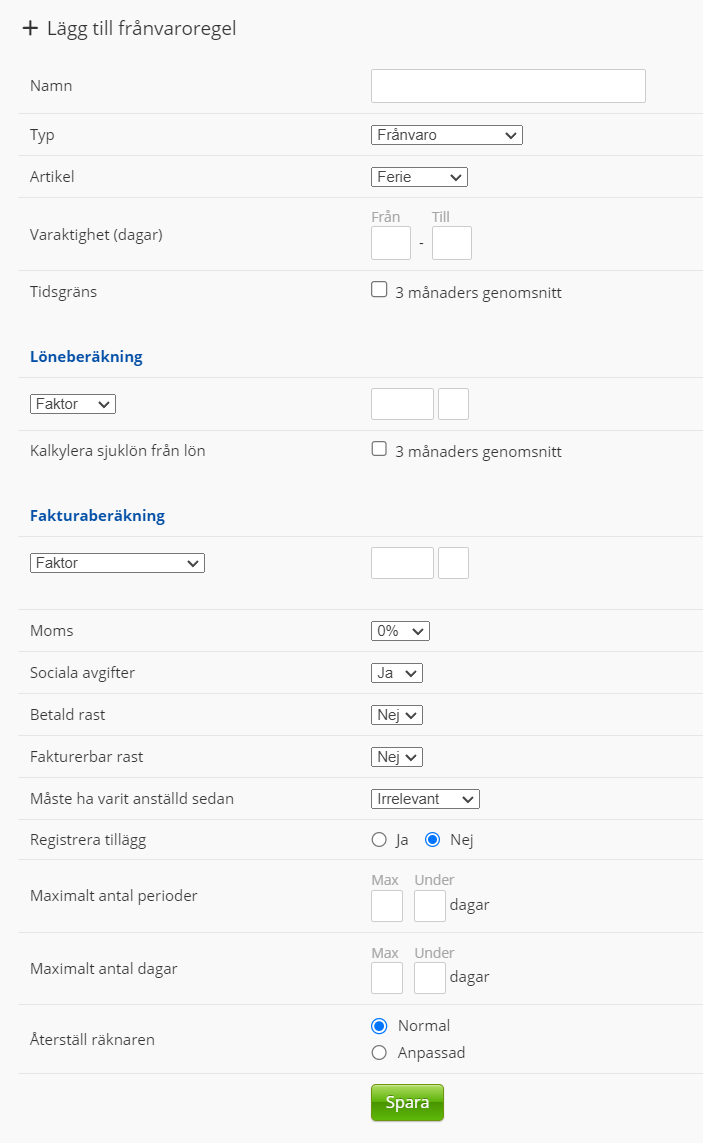Open the Faktor dropdown under Fakturaberäkning
The image size is (703, 1143).
click(x=117, y=563)
